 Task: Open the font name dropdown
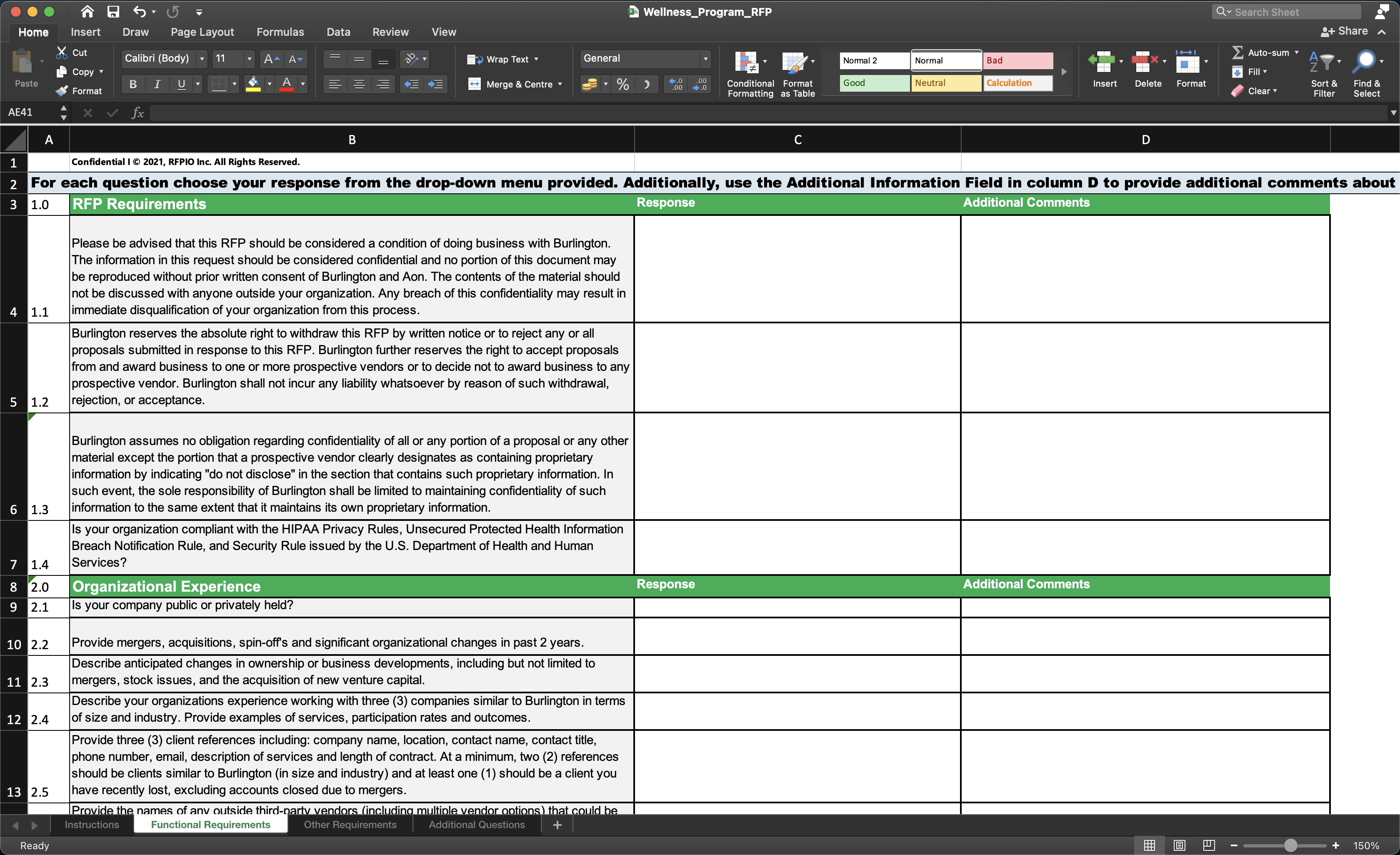[202, 58]
